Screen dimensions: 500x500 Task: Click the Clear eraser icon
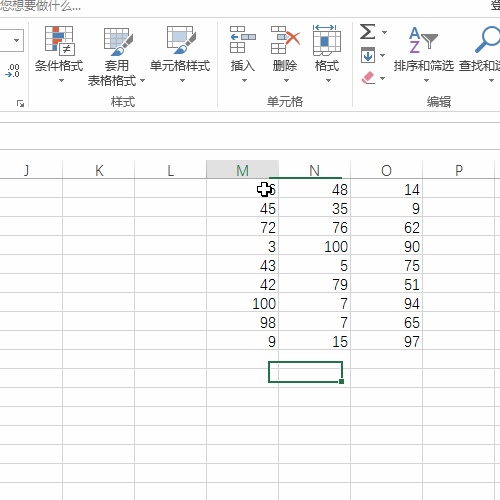click(x=368, y=78)
